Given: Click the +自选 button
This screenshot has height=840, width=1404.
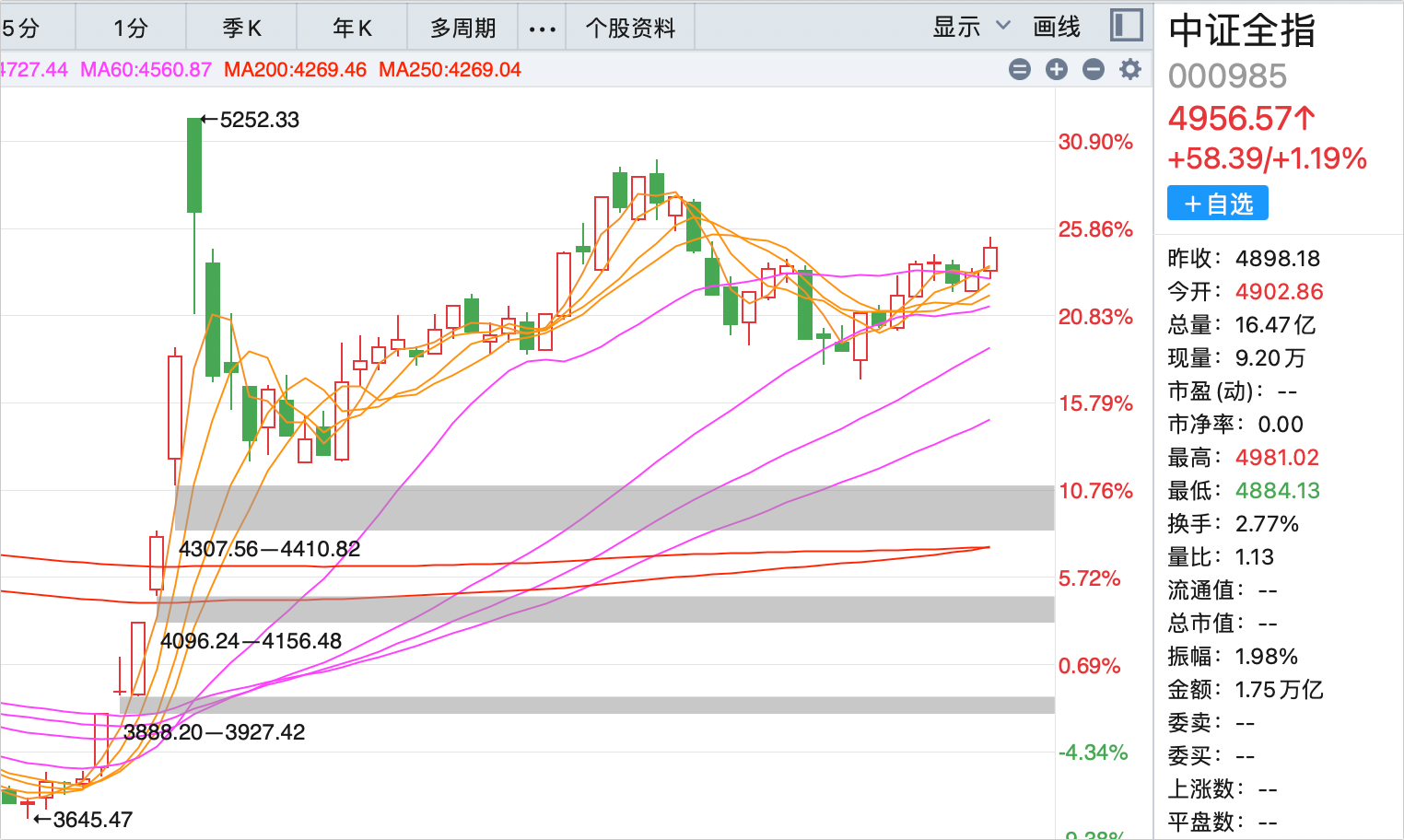Looking at the screenshot, I should (1218, 204).
